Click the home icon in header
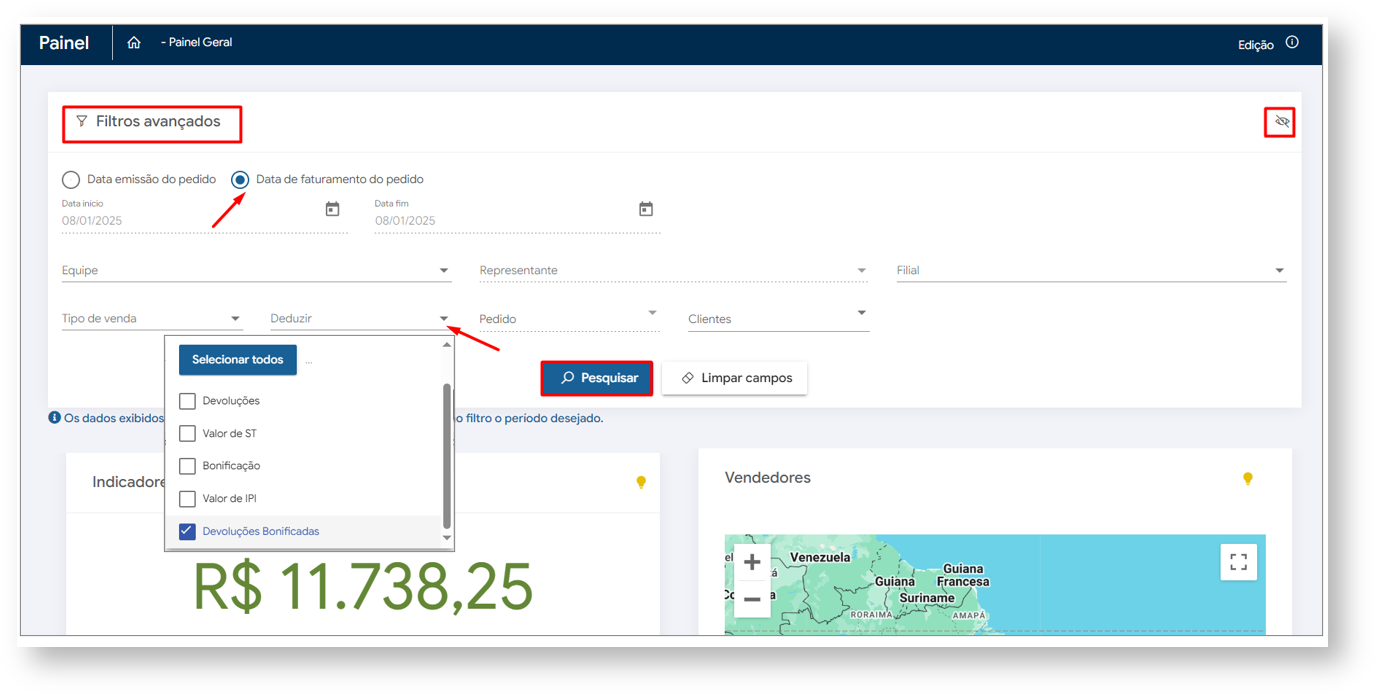Image resolution: width=1376 pixels, height=695 pixels. pyautogui.click(x=134, y=43)
